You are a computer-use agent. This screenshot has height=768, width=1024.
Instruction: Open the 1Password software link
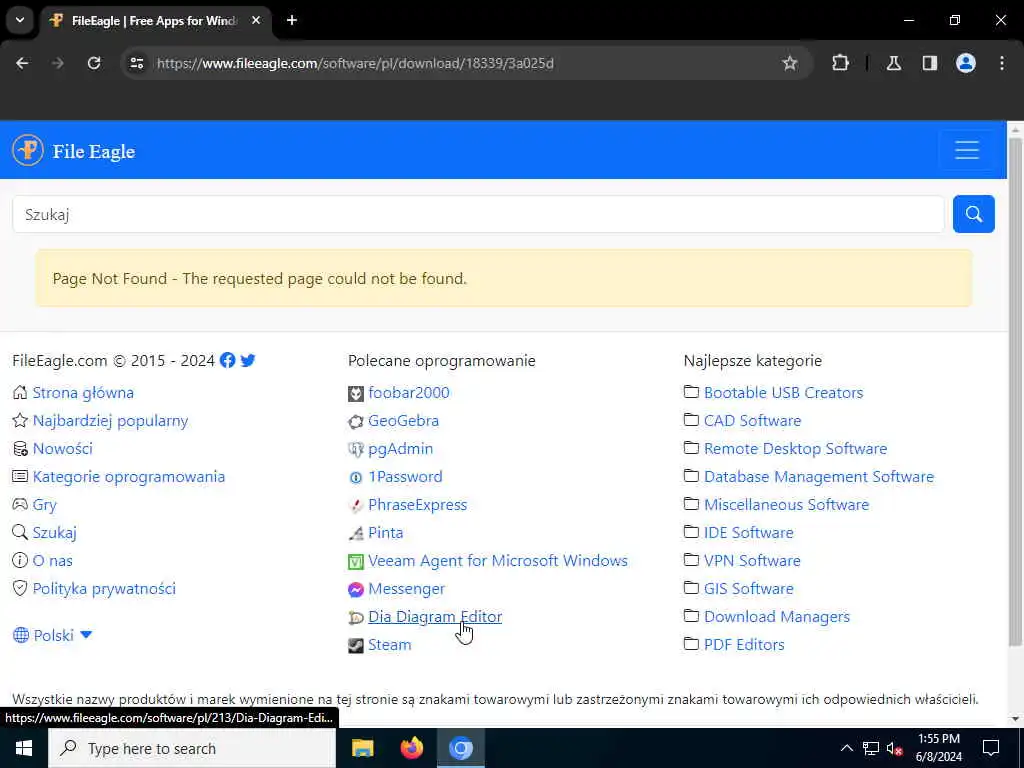point(405,477)
